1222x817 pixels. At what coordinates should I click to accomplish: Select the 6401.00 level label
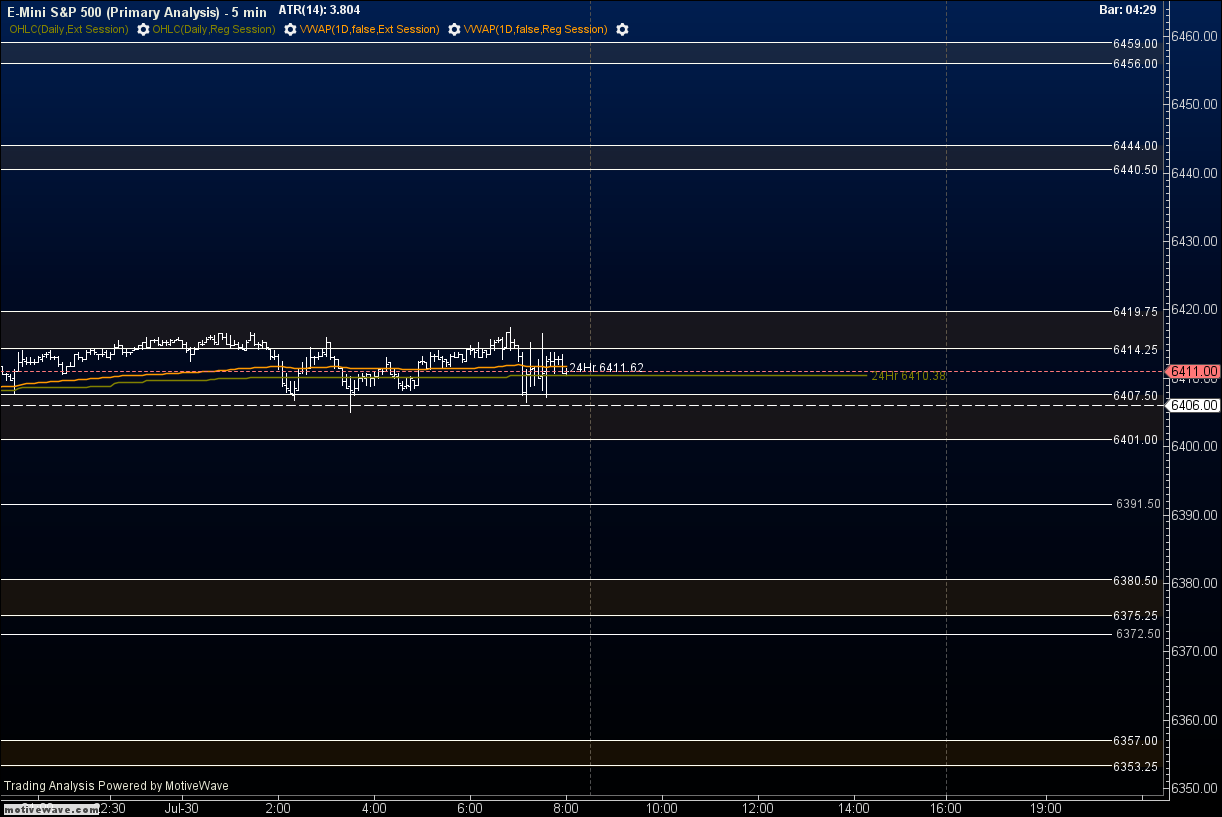[1135, 439]
